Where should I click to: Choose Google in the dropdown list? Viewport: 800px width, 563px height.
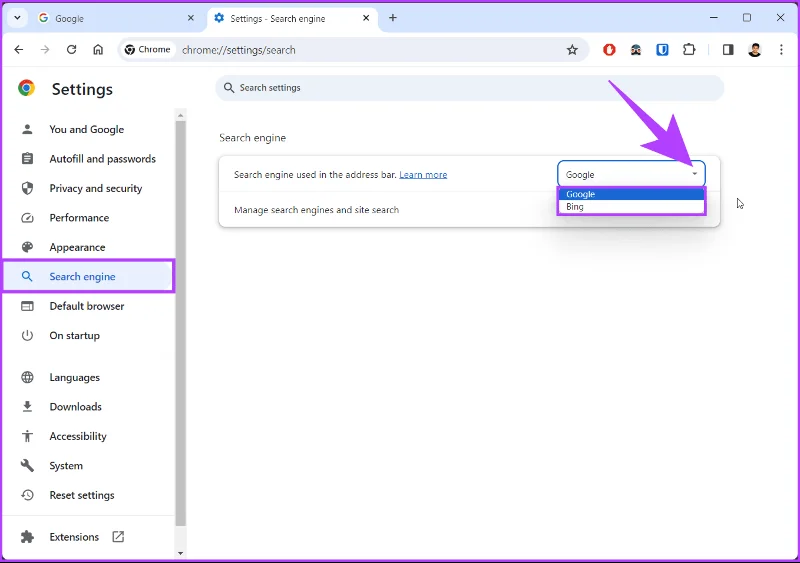pyautogui.click(x=631, y=194)
